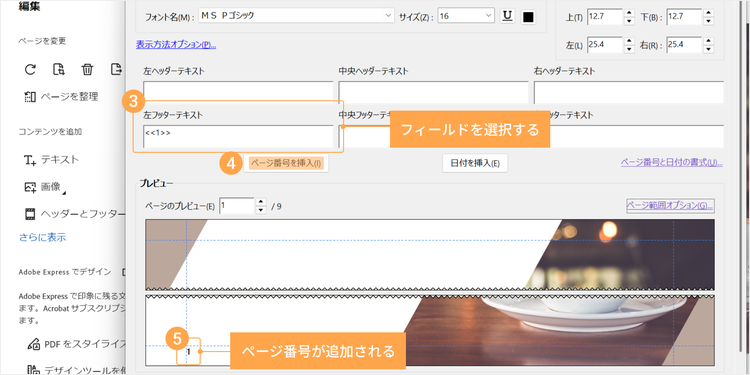Click the extract page icon
750x375 pixels.
58,70
